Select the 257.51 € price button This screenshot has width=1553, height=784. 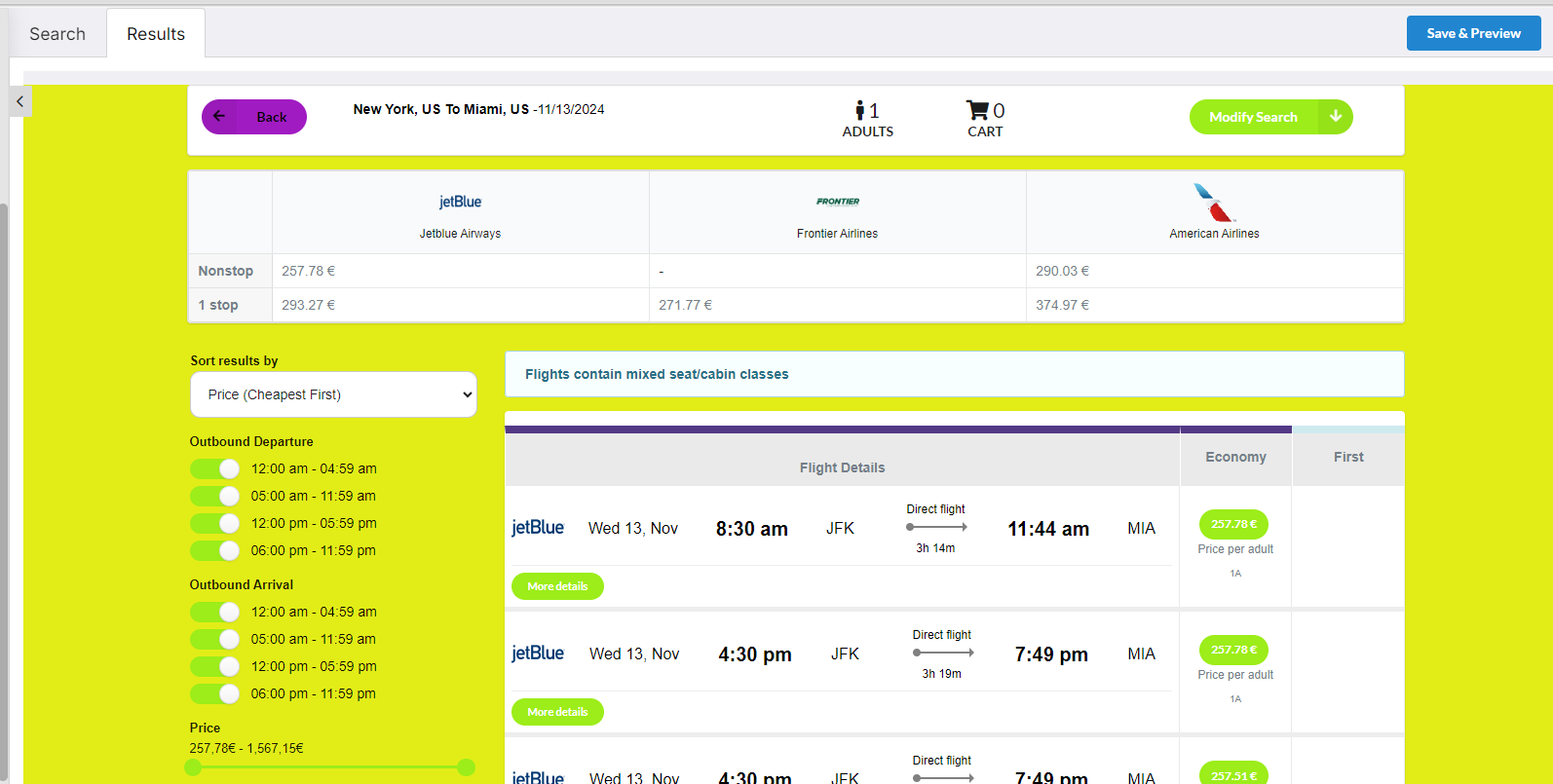[1233, 773]
